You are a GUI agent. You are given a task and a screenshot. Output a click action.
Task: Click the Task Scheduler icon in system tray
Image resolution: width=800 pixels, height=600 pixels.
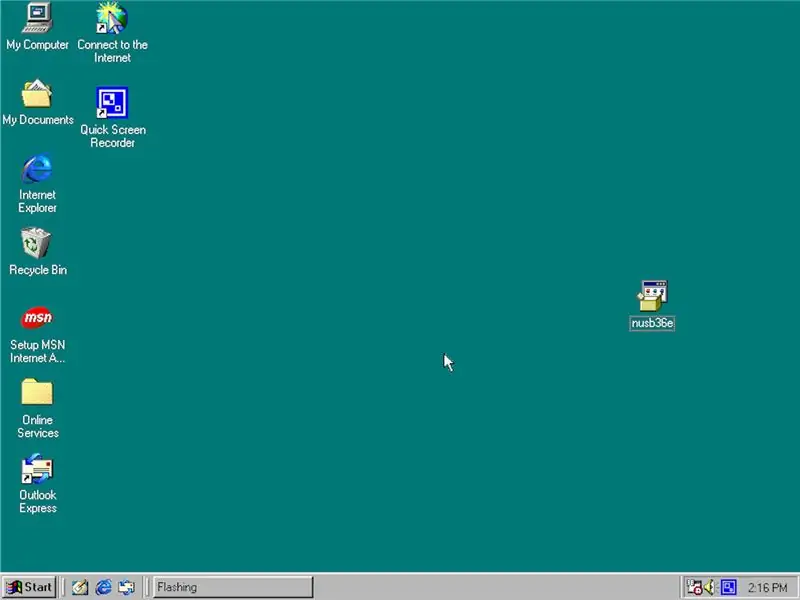(x=694, y=587)
